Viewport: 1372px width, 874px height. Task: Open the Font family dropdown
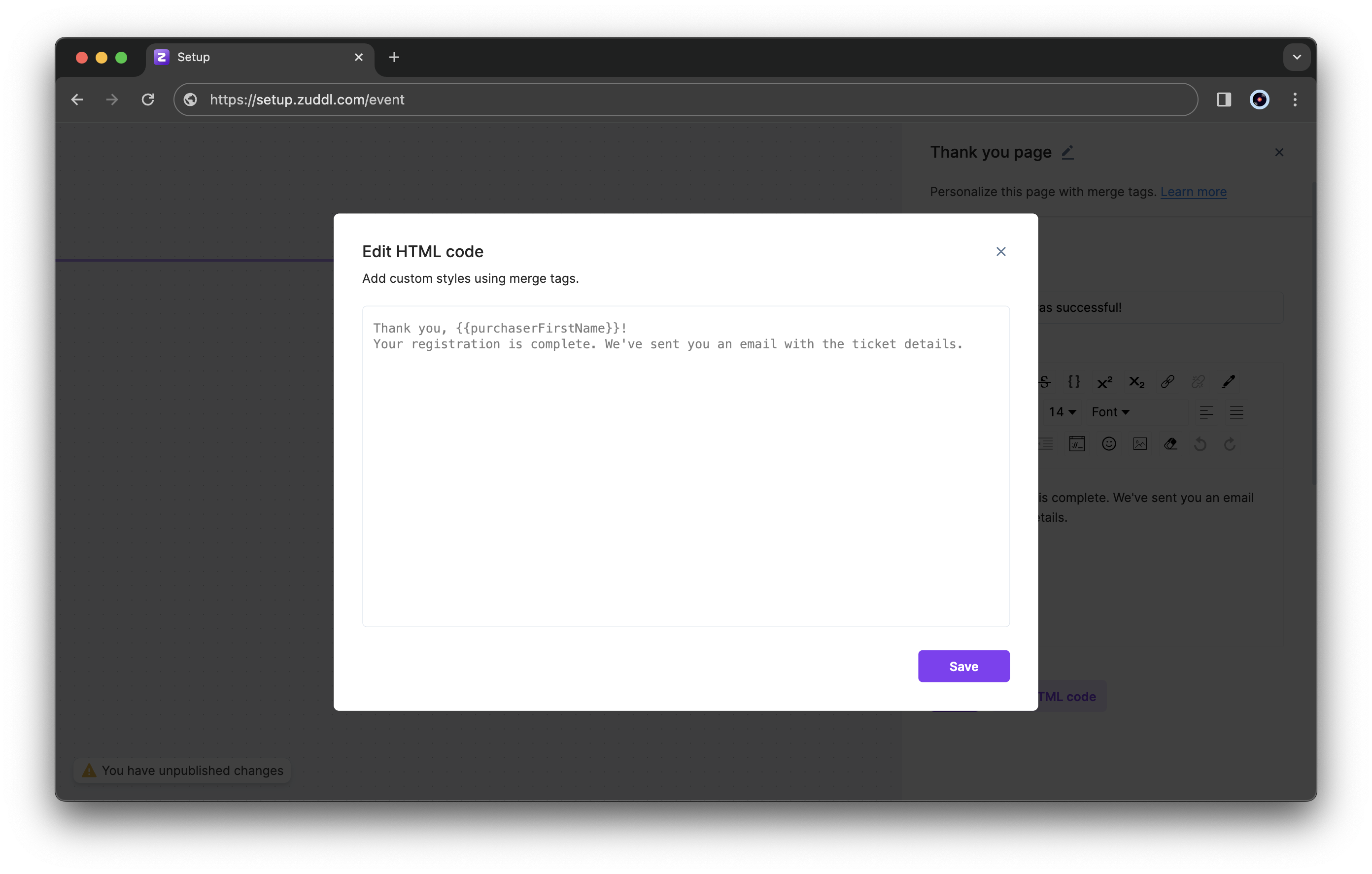pos(1110,412)
